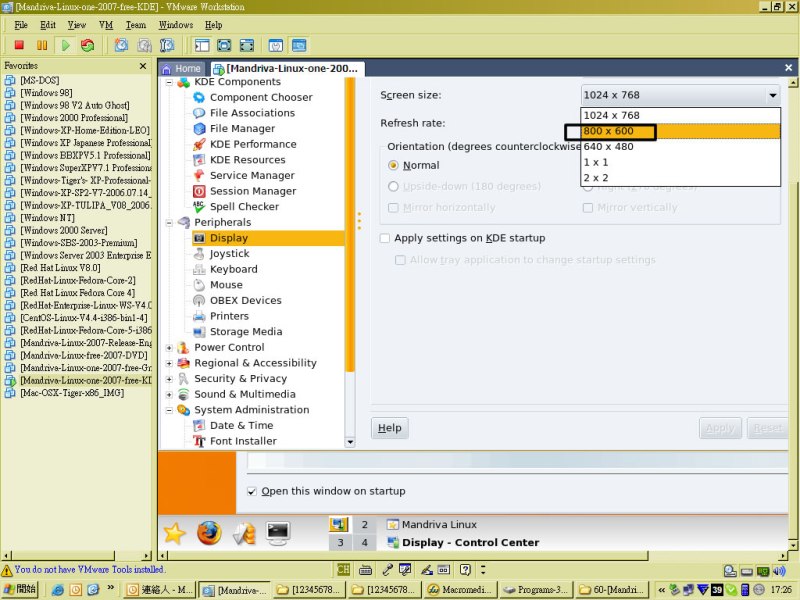Collapse System Administration node
Image resolution: width=800 pixels, height=600 pixels.
pos(169,410)
